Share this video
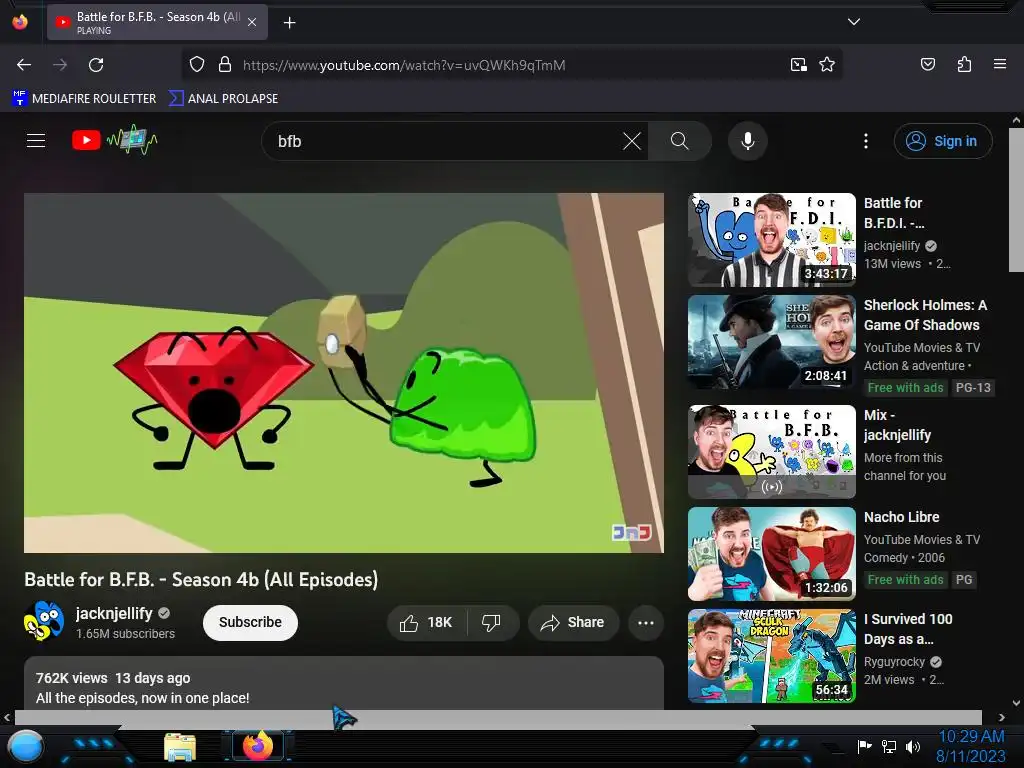The image size is (1024, 768). point(573,622)
